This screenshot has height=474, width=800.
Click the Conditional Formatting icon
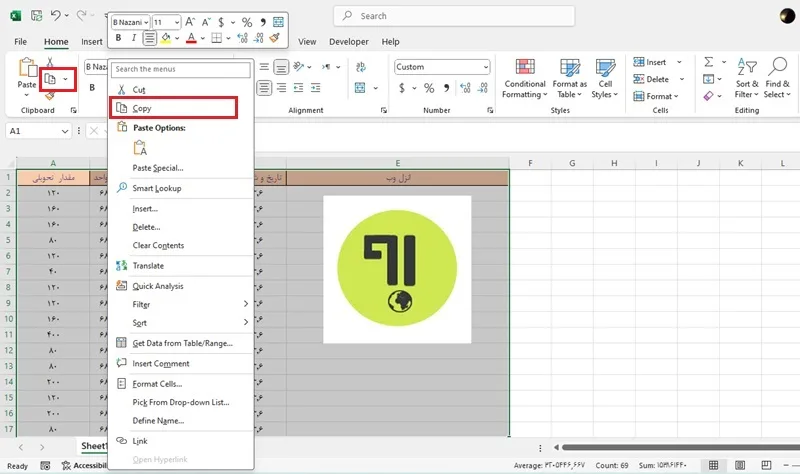coord(524,67)
